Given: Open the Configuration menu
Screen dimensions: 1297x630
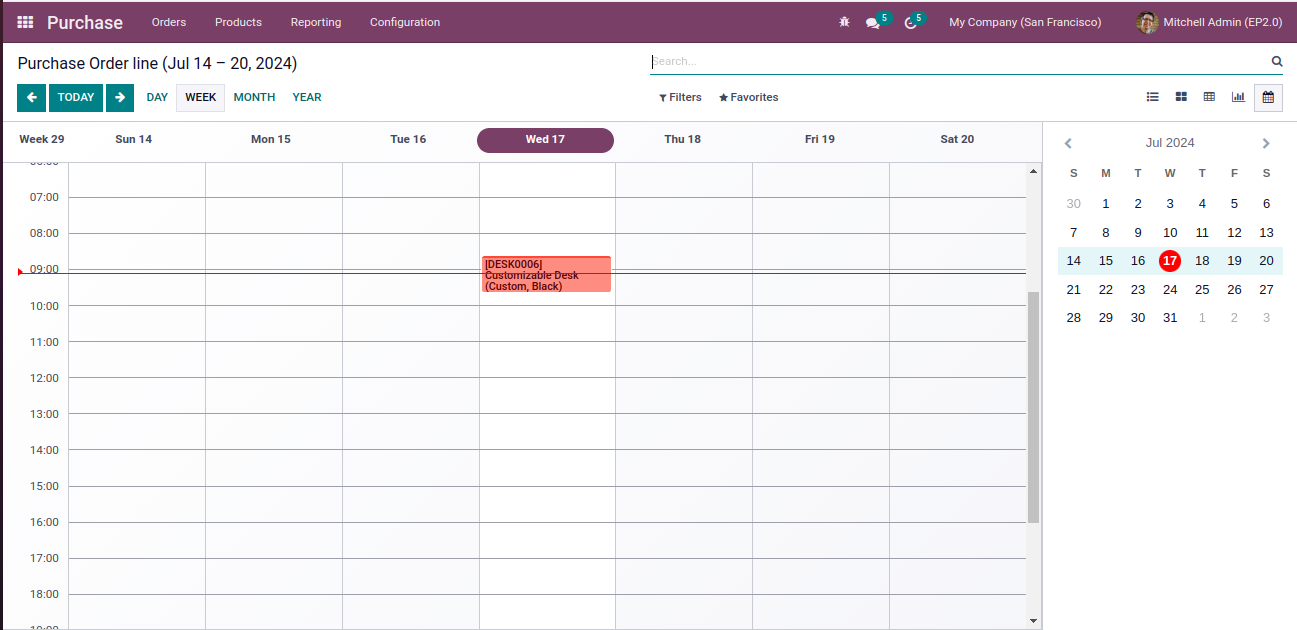Looking at the screenshot, I should [405, 22].
